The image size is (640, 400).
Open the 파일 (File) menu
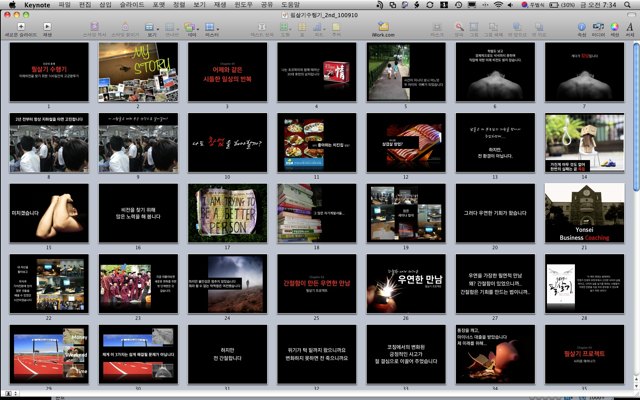[64, 5]
